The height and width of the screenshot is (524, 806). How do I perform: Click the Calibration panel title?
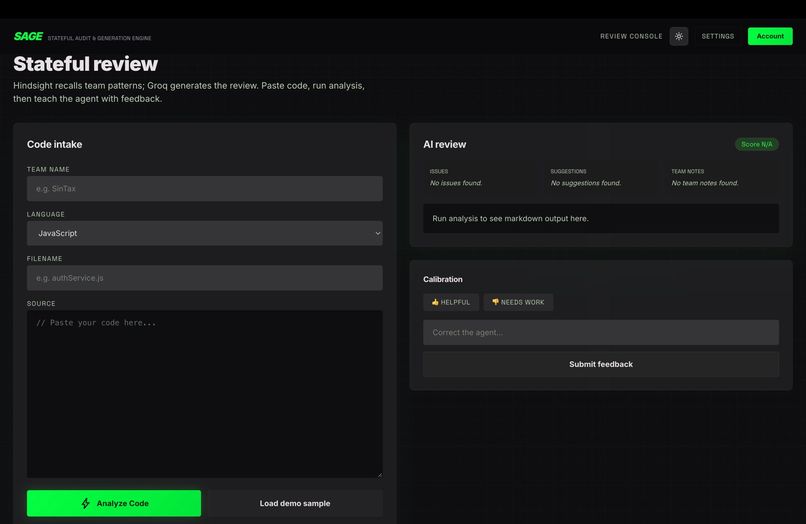pos(443,279)
